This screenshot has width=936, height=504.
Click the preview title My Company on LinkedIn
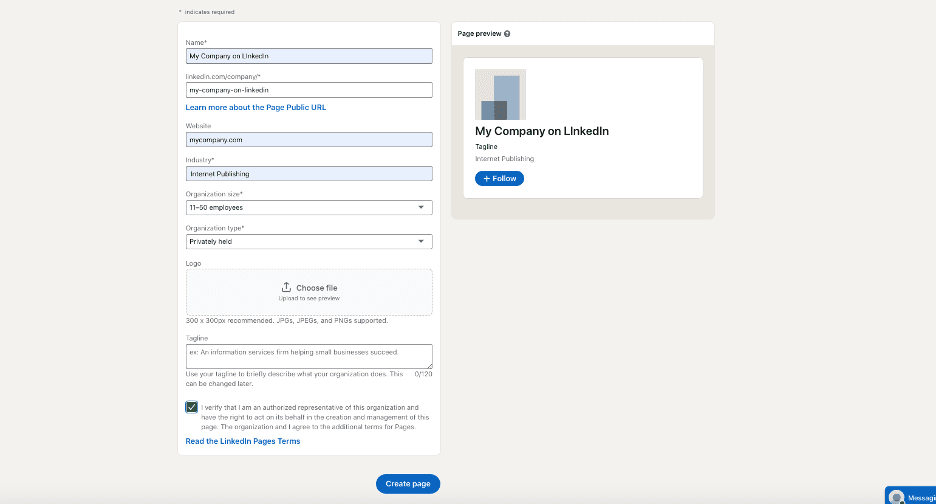coord(542,131)
